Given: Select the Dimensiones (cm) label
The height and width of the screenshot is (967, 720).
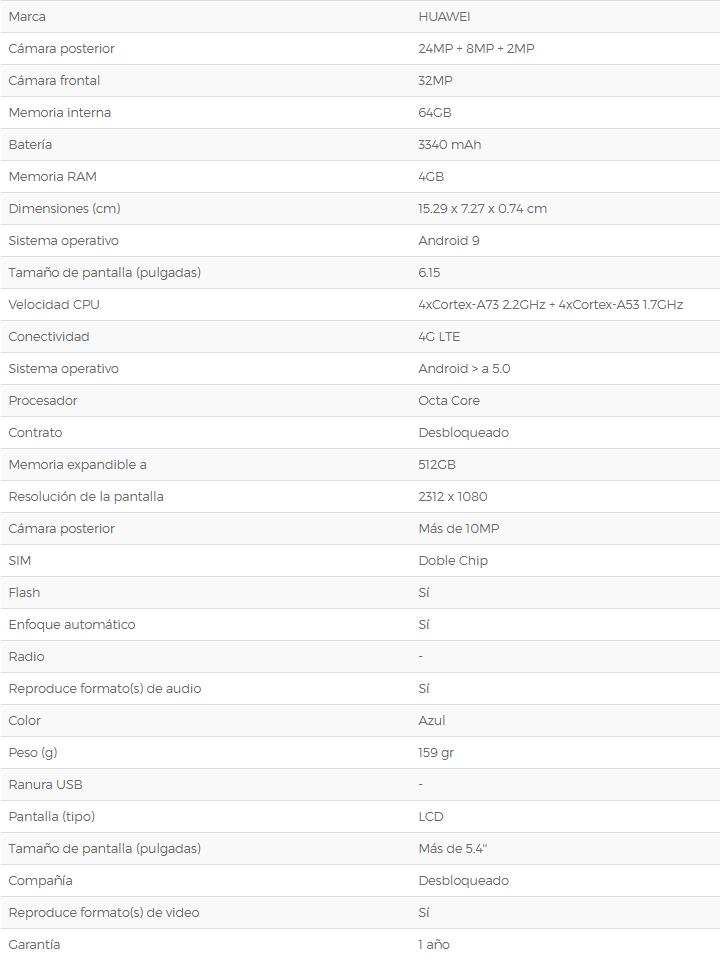Looking at the screenshot, I should click(65, 209).
